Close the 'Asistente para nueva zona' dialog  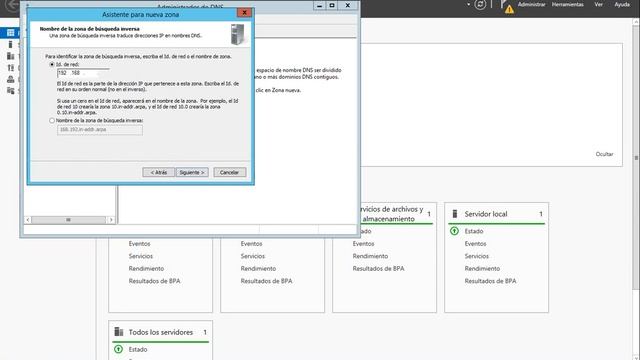click(x=244, y=13)
